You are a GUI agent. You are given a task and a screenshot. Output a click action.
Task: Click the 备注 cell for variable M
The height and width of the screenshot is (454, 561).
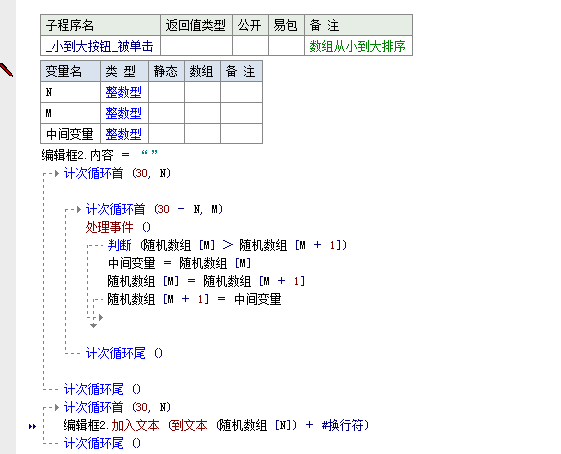point(242,113)
